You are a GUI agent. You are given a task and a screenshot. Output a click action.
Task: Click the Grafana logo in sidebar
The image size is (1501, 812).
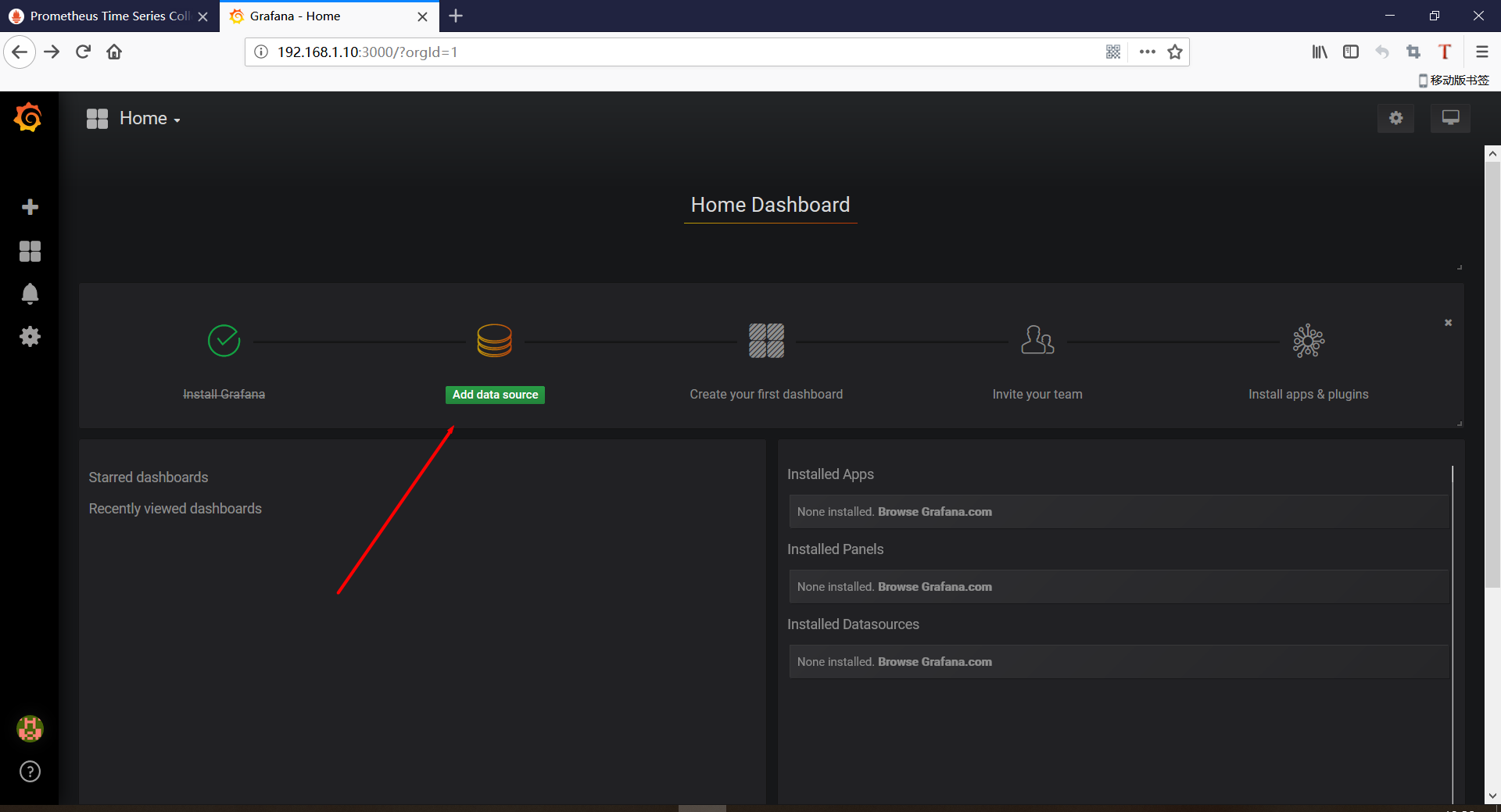28,118
